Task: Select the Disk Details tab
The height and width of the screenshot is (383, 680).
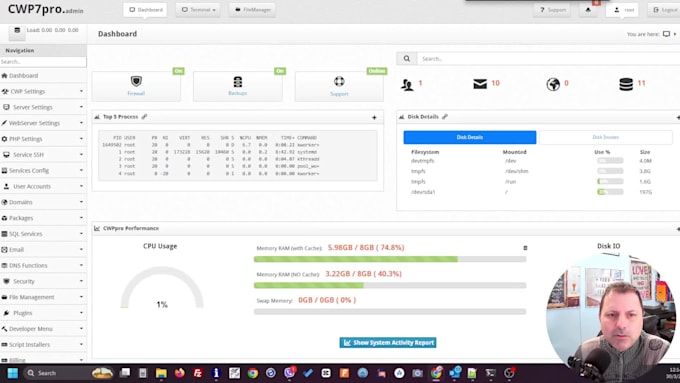Action: coord(470,137)
